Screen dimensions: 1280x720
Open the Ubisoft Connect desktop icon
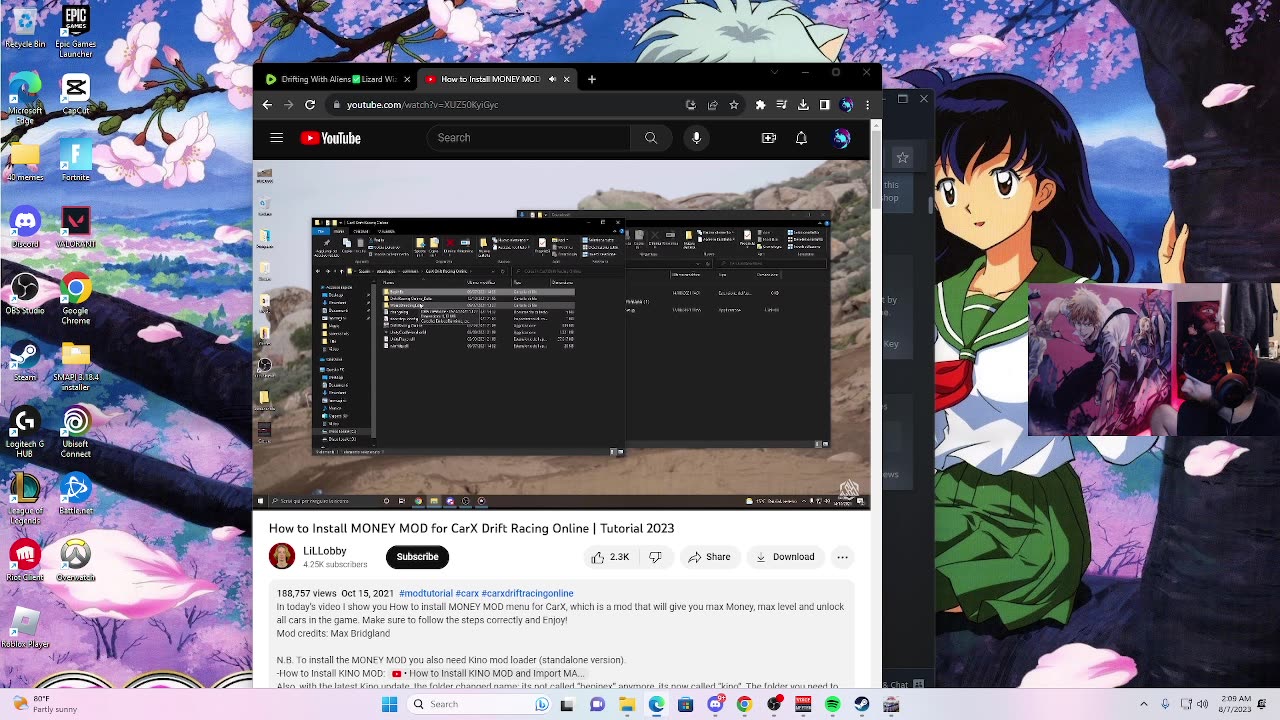point(76,432)
